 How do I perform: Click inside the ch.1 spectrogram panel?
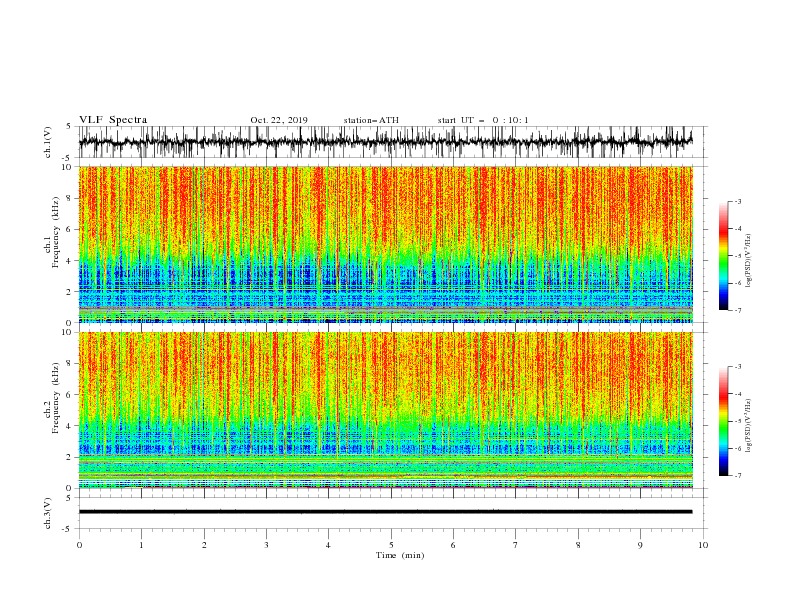385,244
